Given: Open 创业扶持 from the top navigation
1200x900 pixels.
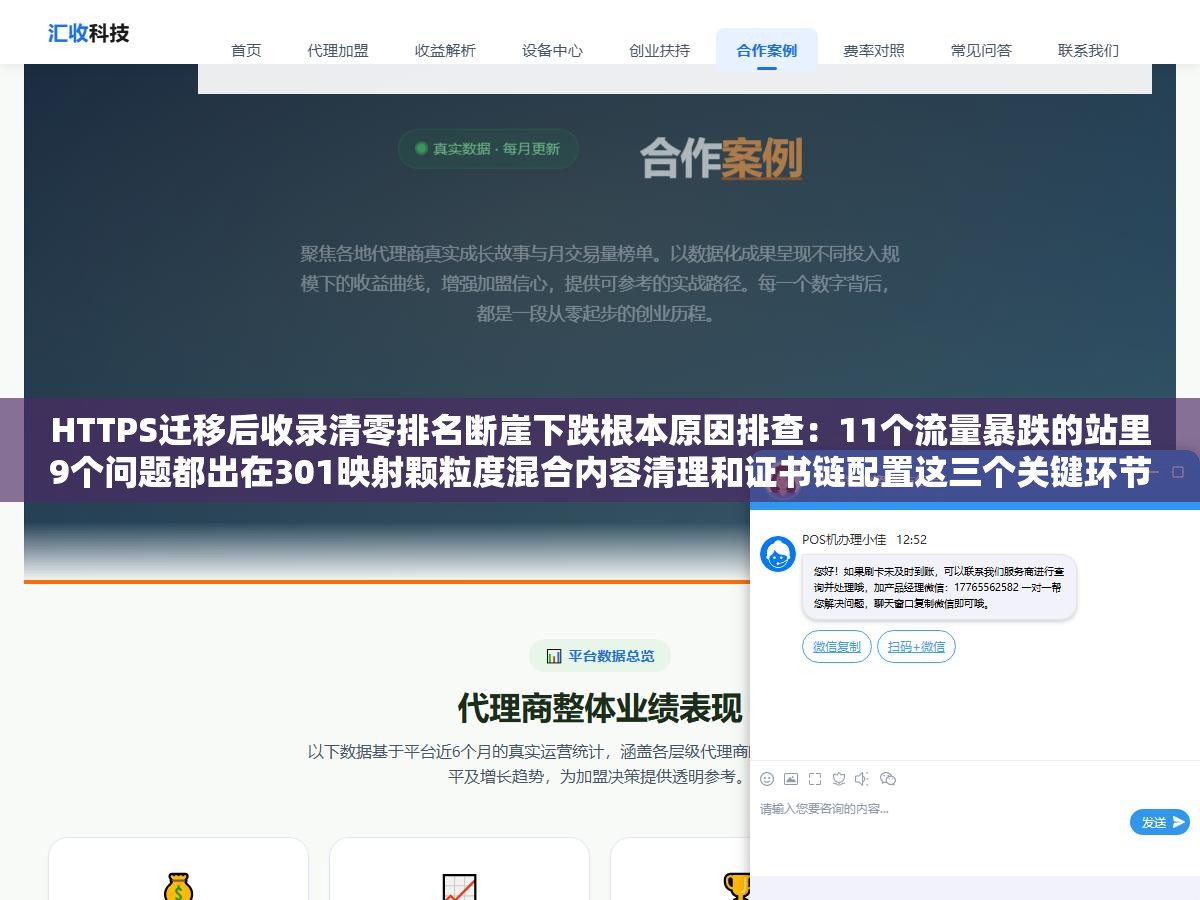Looking at the screenshot, I should 659,50.
